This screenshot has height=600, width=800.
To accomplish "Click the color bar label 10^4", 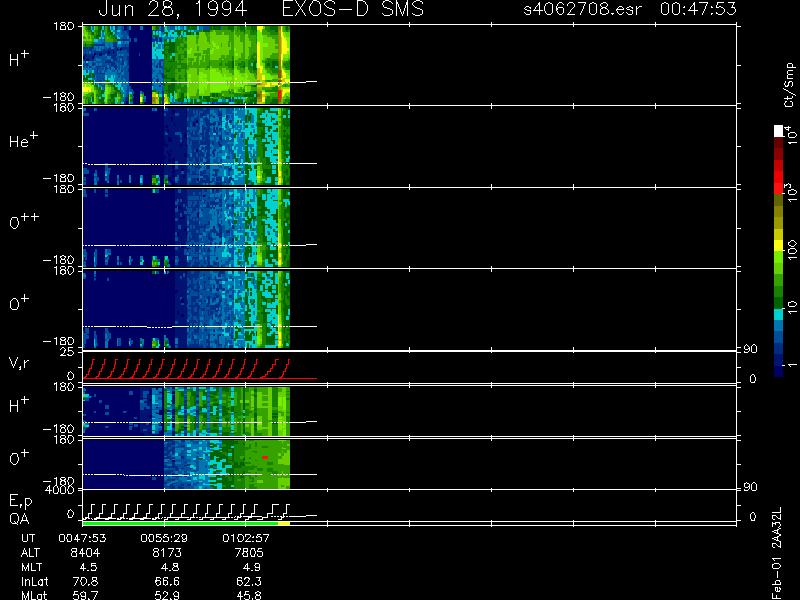I will (791, 133).
